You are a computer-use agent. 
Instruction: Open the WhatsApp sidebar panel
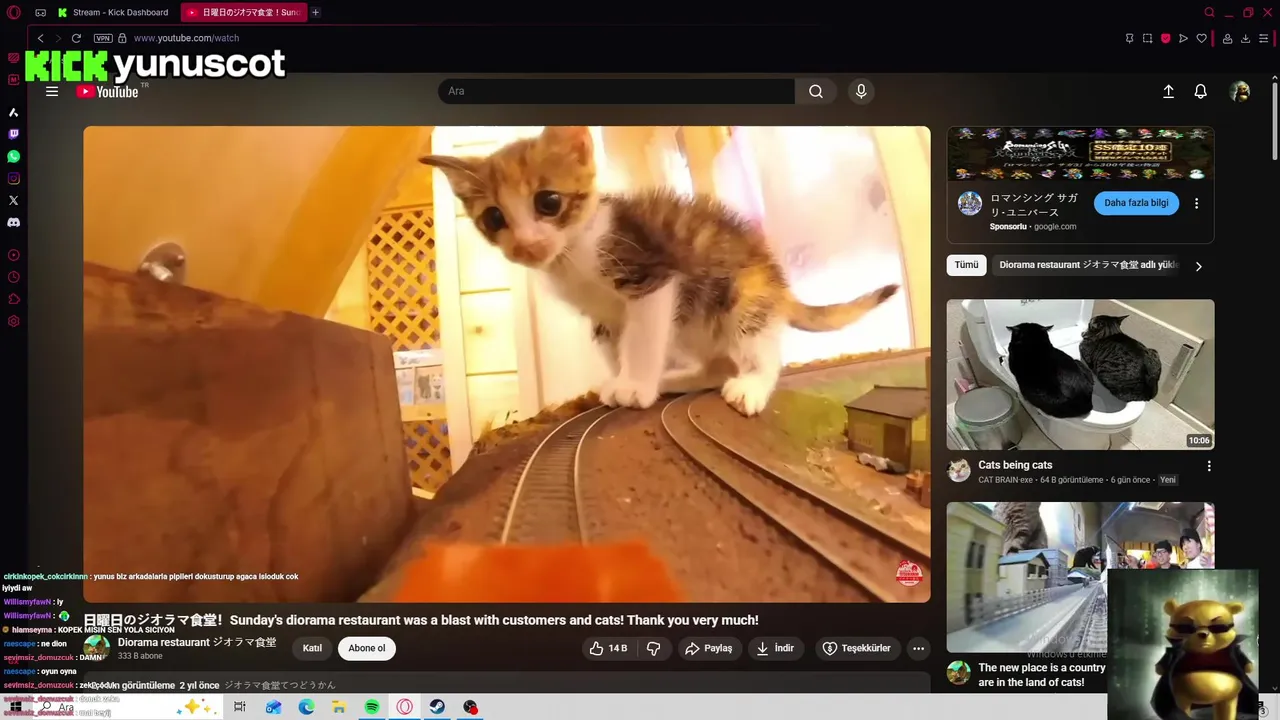click(13, 156)
